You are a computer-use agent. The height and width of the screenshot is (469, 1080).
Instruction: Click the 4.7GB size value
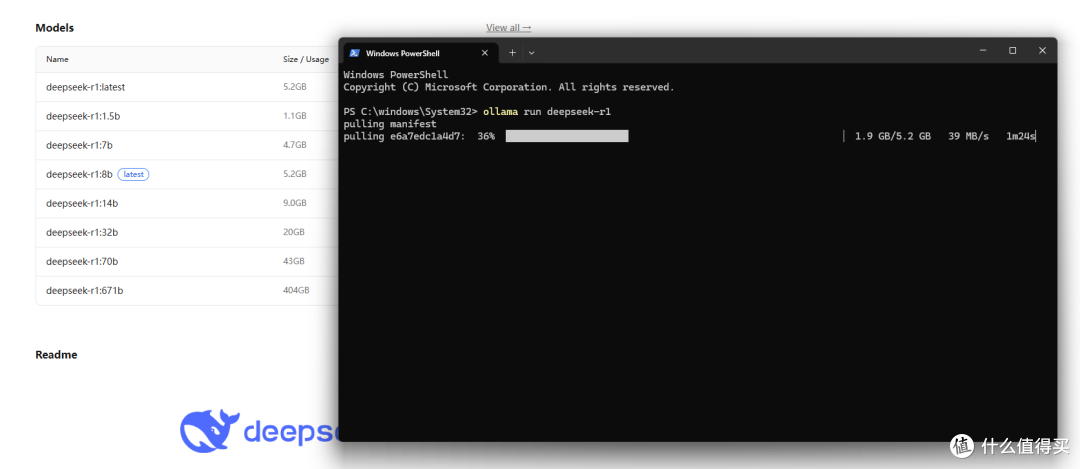click(295, 145)
